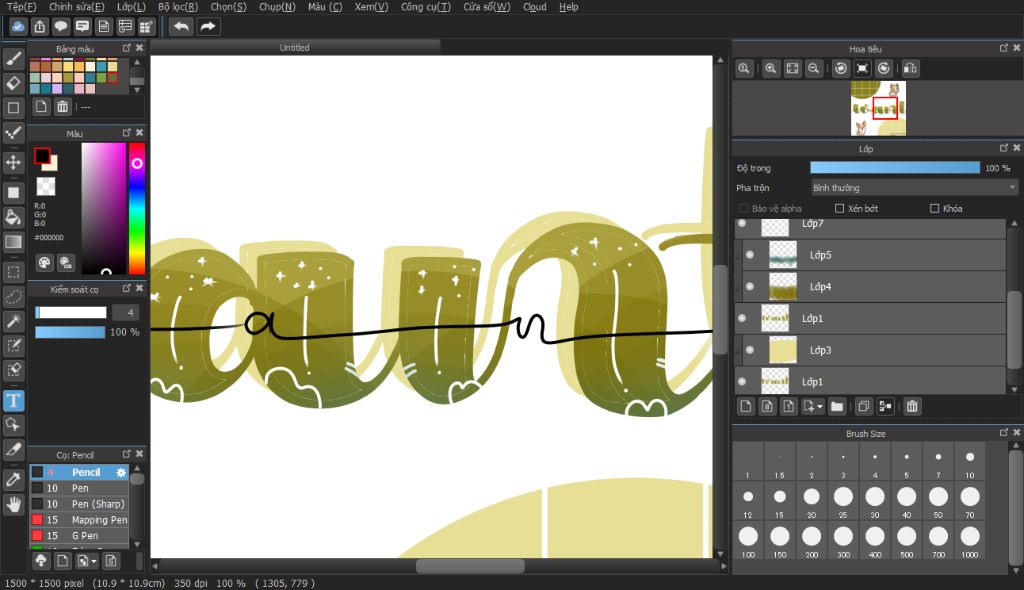Undock the Hoa tiêu navigator panel

click(x=1004, y=48)
